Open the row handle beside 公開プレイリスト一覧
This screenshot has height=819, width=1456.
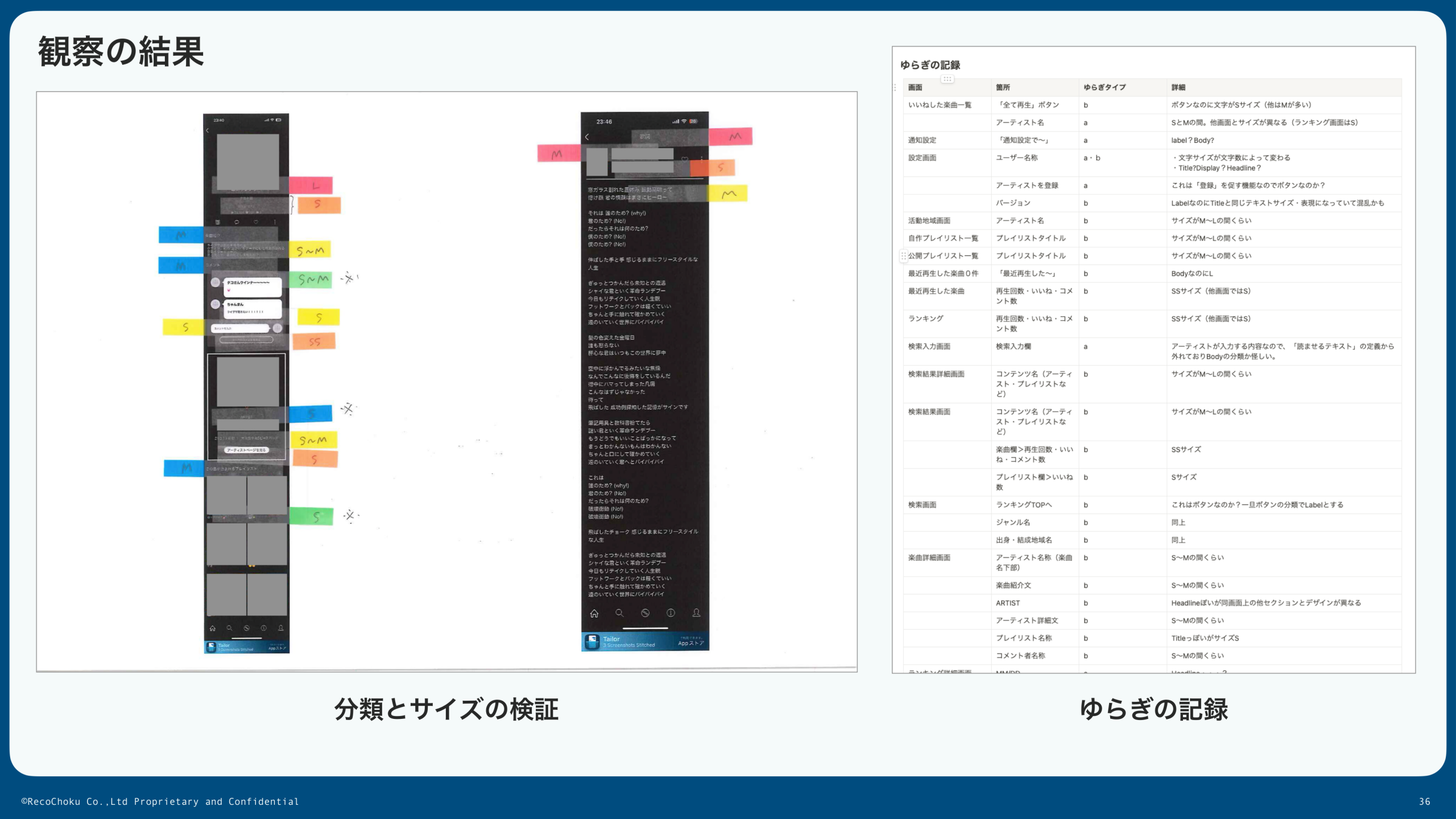tap(904, 256)
